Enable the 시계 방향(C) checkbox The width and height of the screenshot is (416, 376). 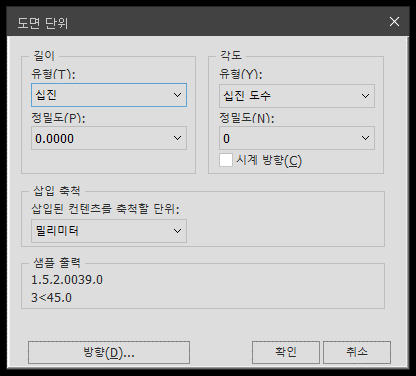click(x=226, y=160)
